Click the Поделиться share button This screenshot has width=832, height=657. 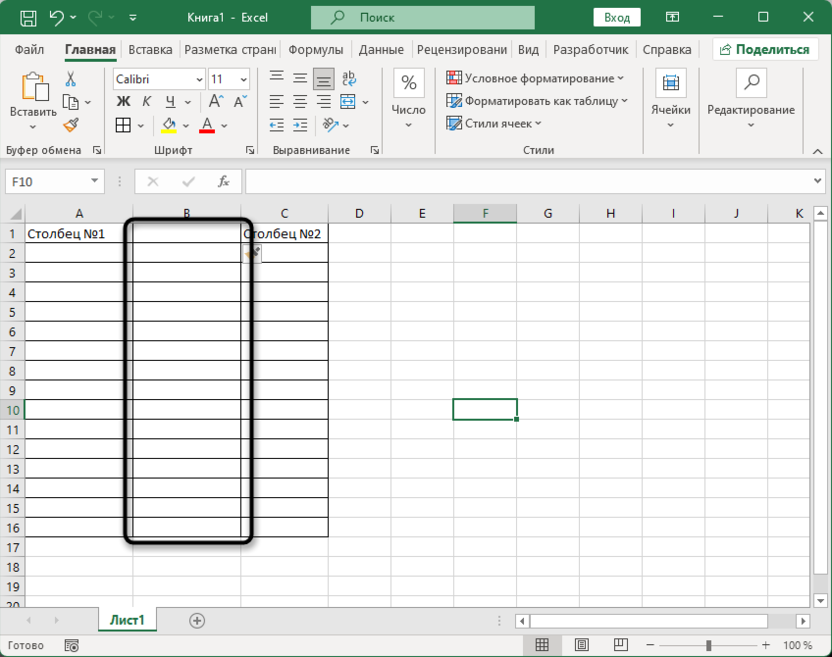[x=765, y=49]
